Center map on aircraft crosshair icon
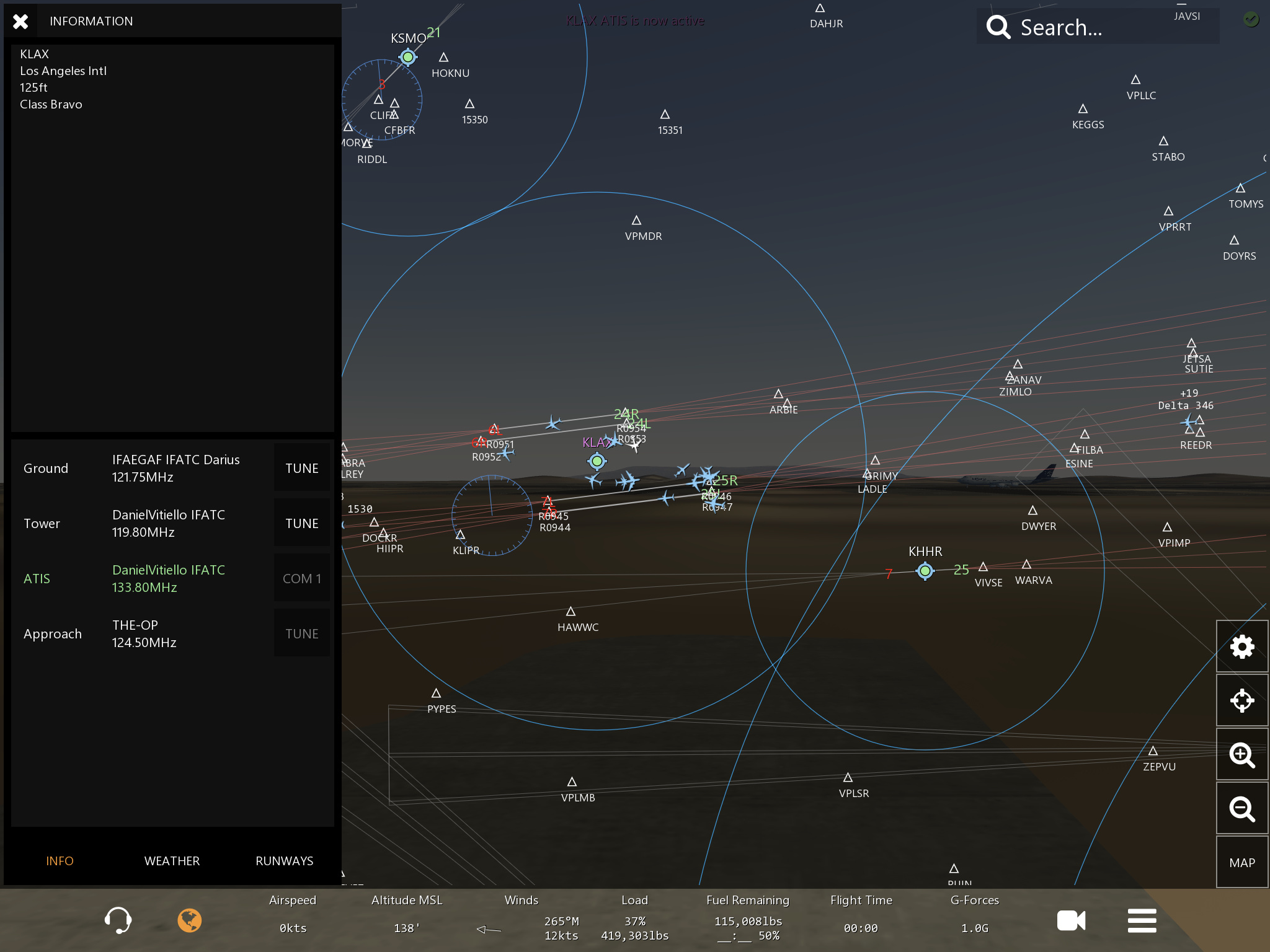 1241,701
